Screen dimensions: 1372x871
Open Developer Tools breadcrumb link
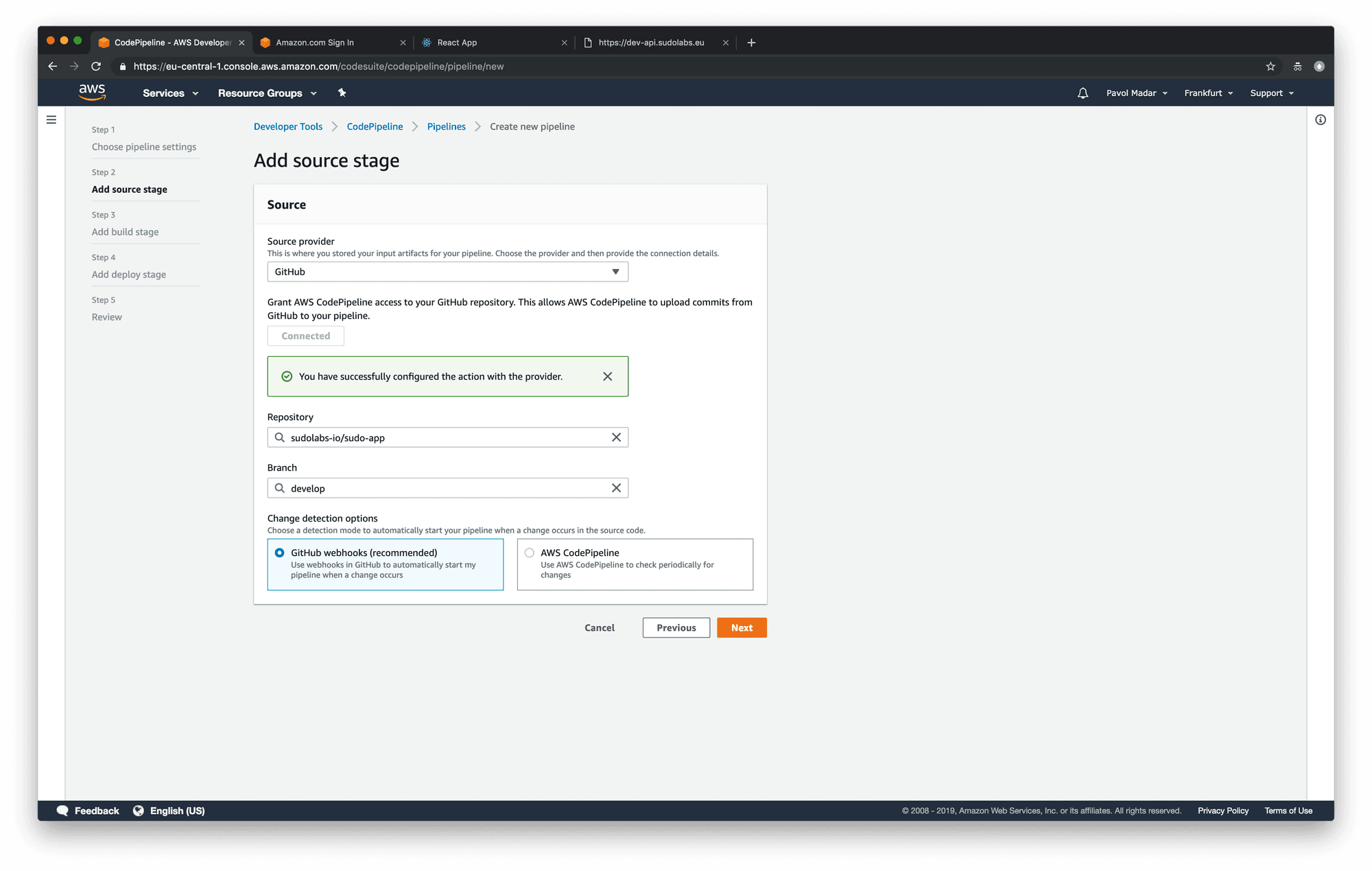coord(288,126)
